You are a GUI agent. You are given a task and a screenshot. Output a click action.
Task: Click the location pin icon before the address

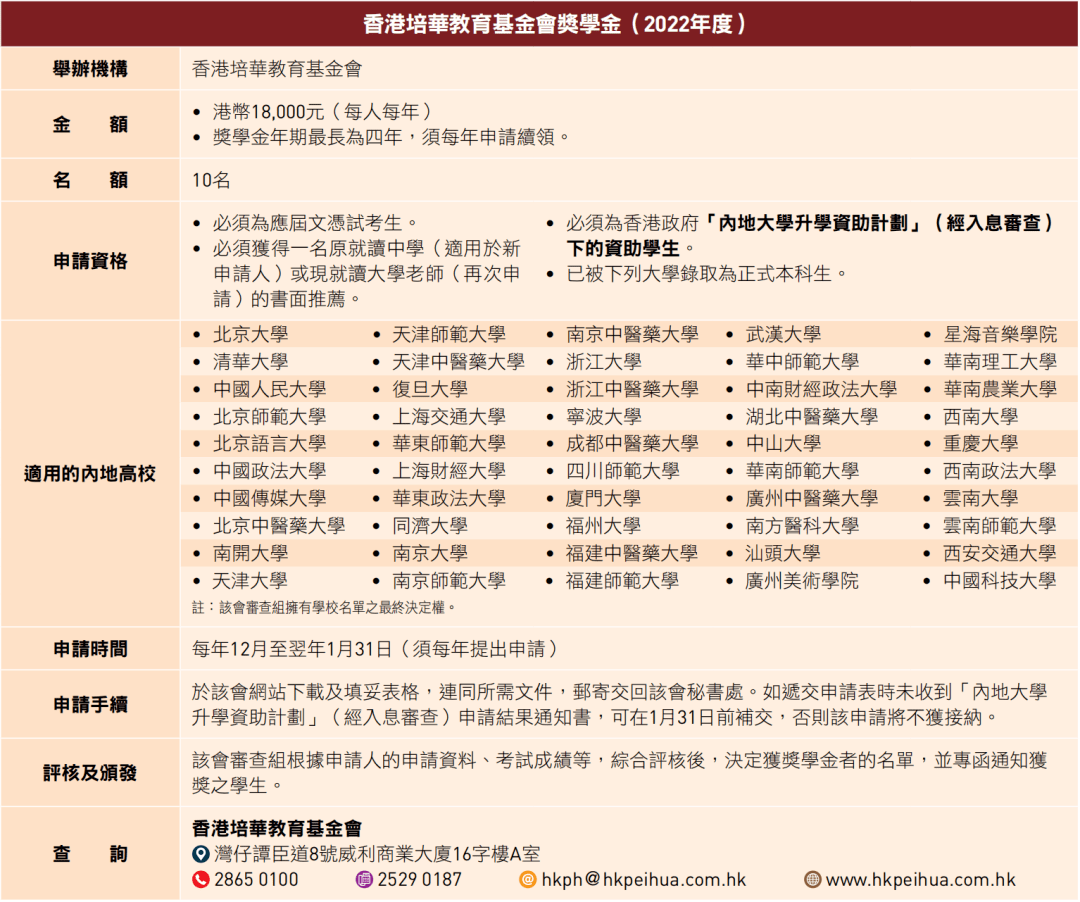tap(200, 854)
